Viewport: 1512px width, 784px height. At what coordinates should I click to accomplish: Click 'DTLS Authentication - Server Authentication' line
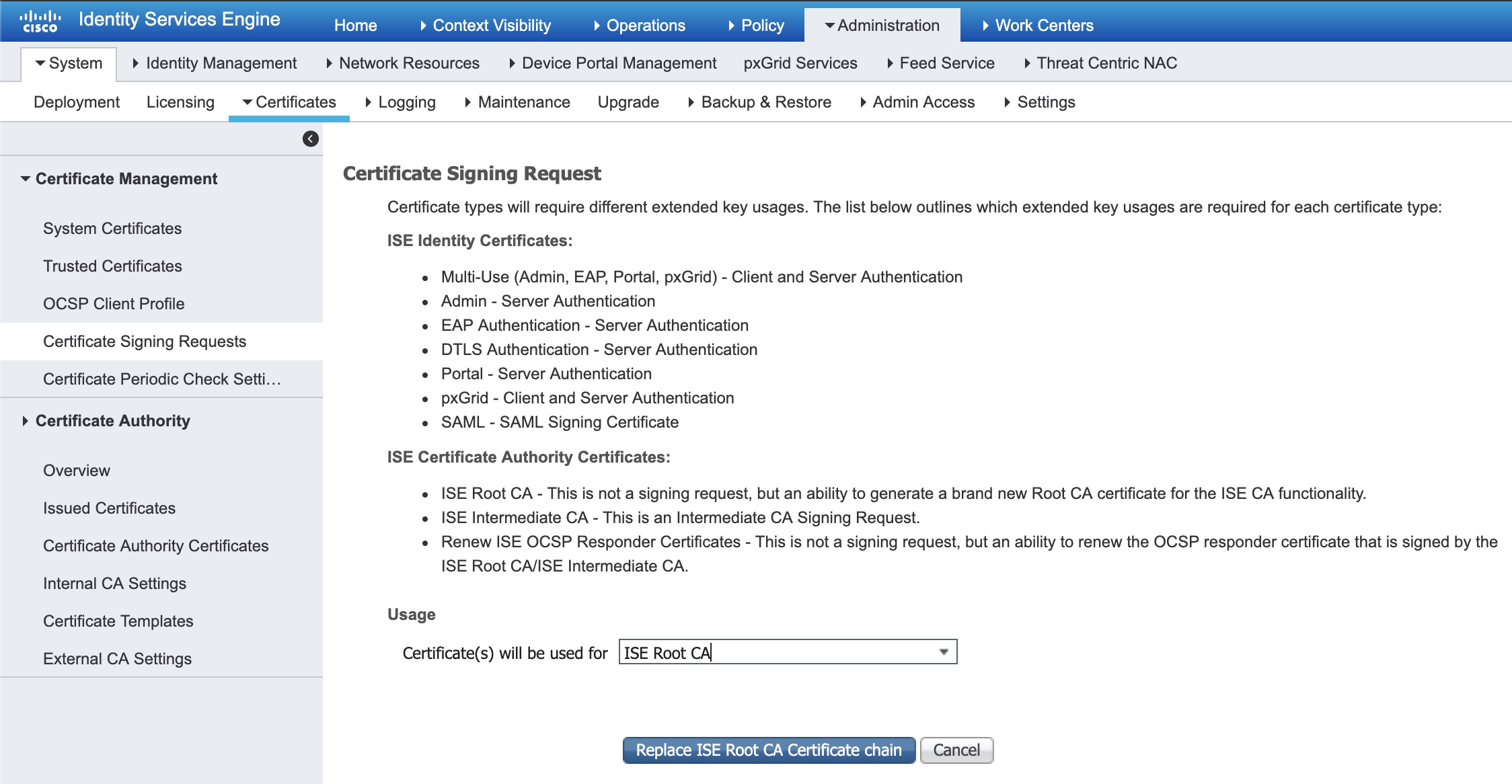coord(599,350)
